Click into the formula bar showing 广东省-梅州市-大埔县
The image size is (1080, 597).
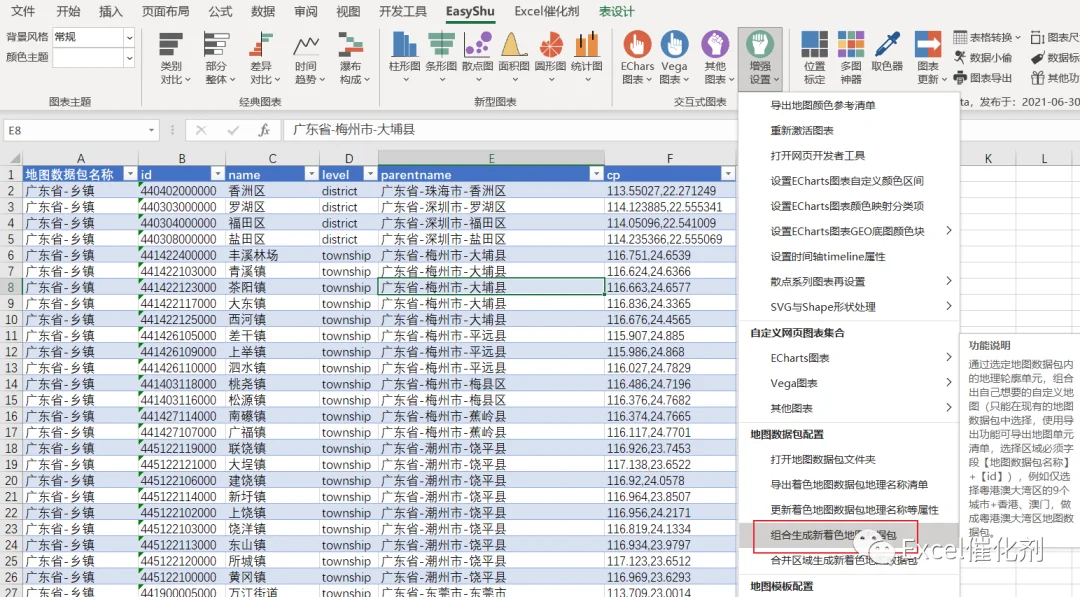[x=510, y=130]
